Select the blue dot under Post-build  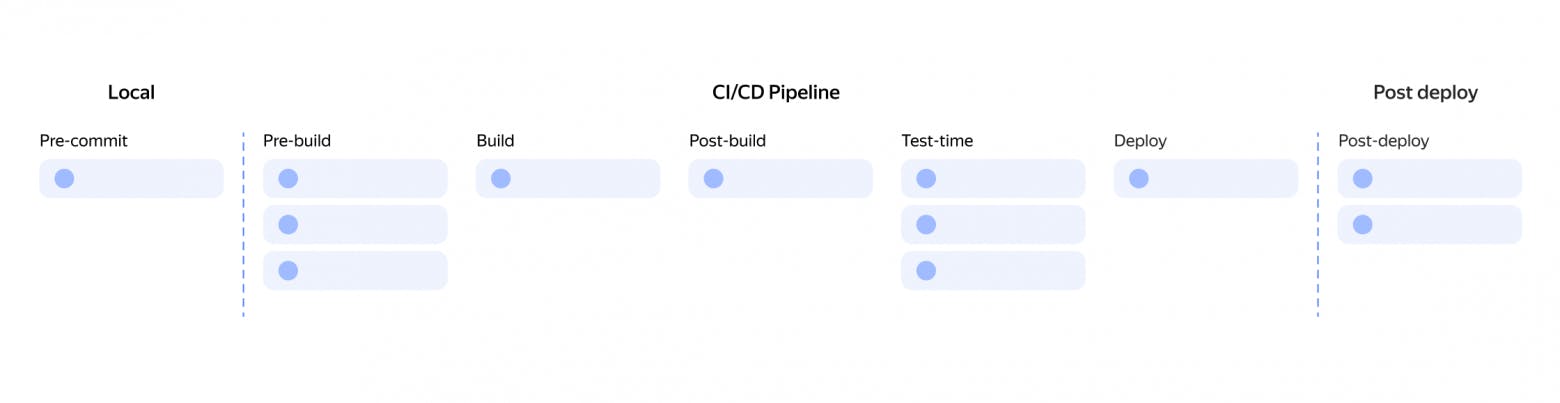713,179
